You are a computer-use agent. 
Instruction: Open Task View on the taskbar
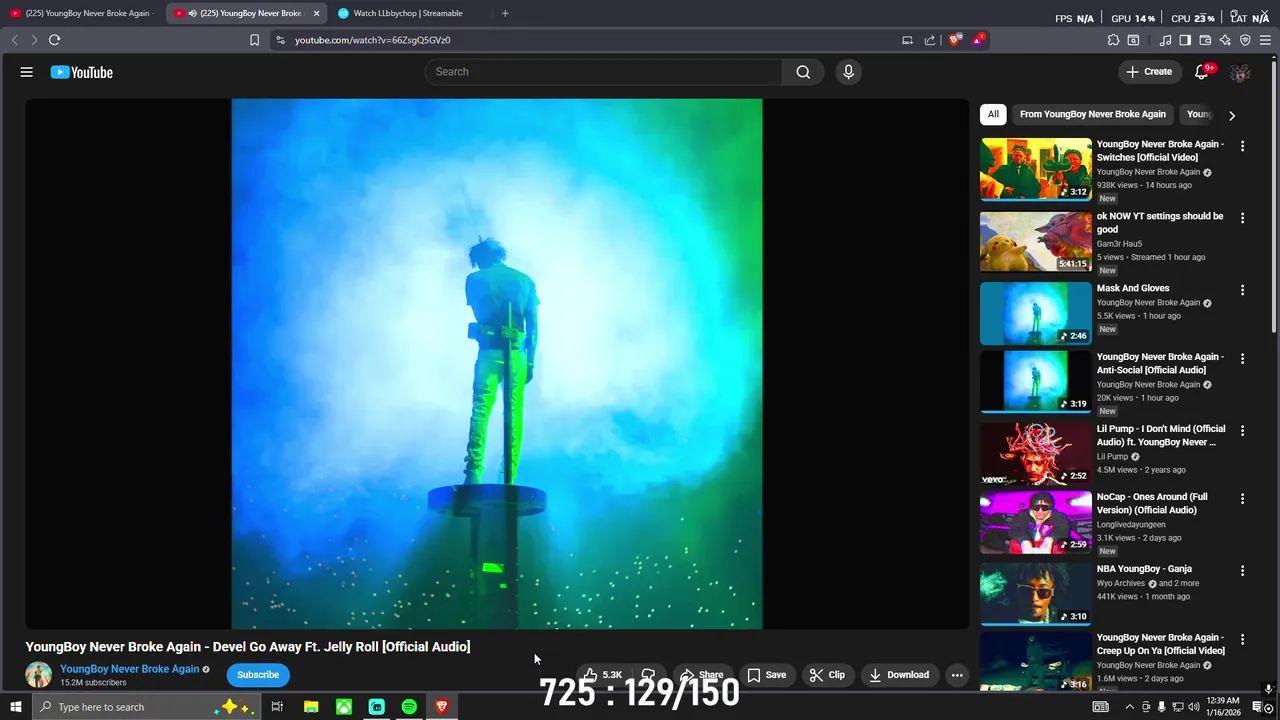(277, 707)
